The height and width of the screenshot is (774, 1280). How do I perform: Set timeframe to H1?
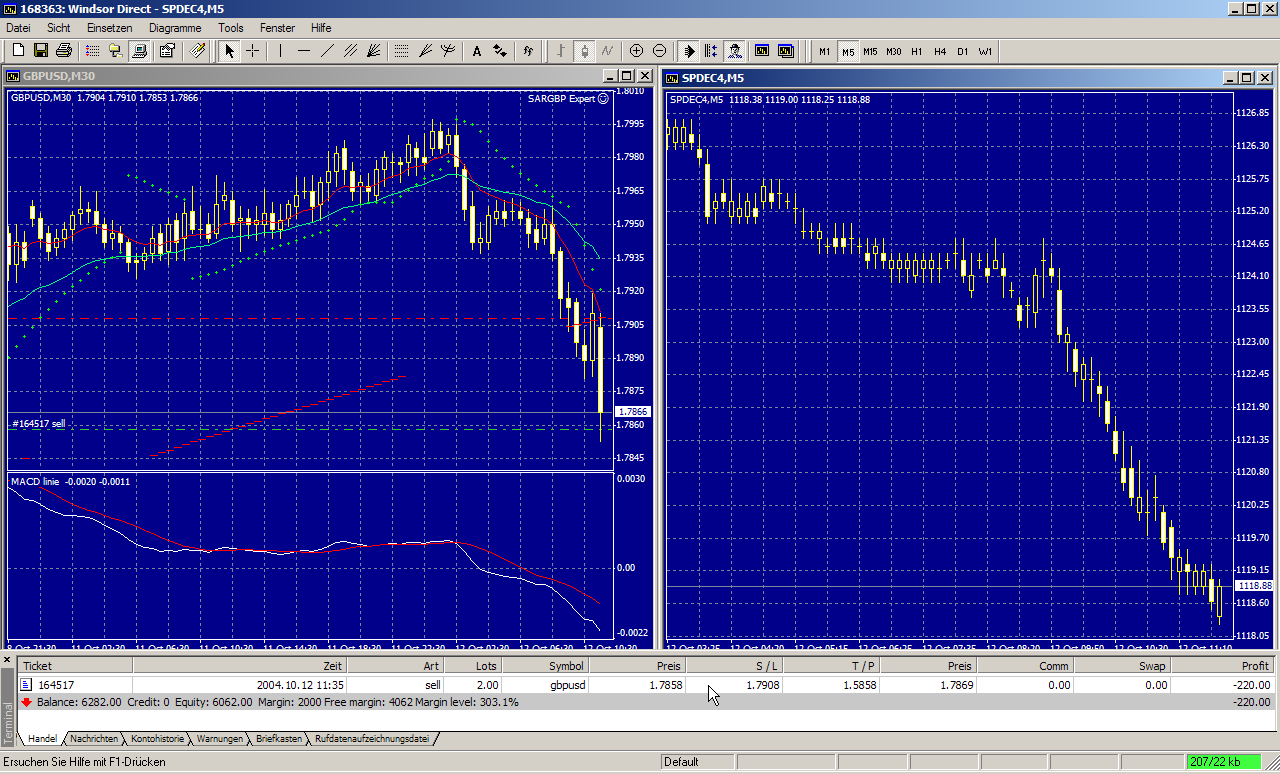(916, 51)
